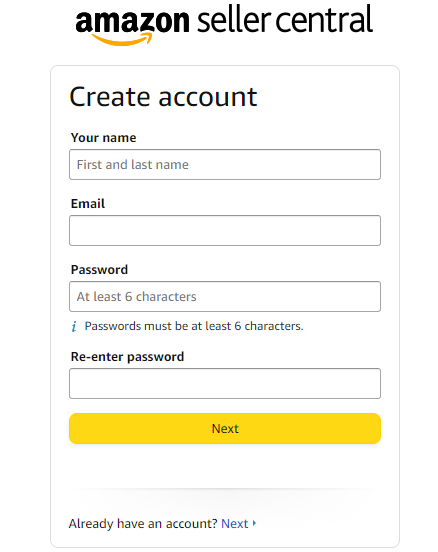Viewport: 438px width, 552px height.
Task: Click the 'seller central' text in the logo
Action: 285,20
